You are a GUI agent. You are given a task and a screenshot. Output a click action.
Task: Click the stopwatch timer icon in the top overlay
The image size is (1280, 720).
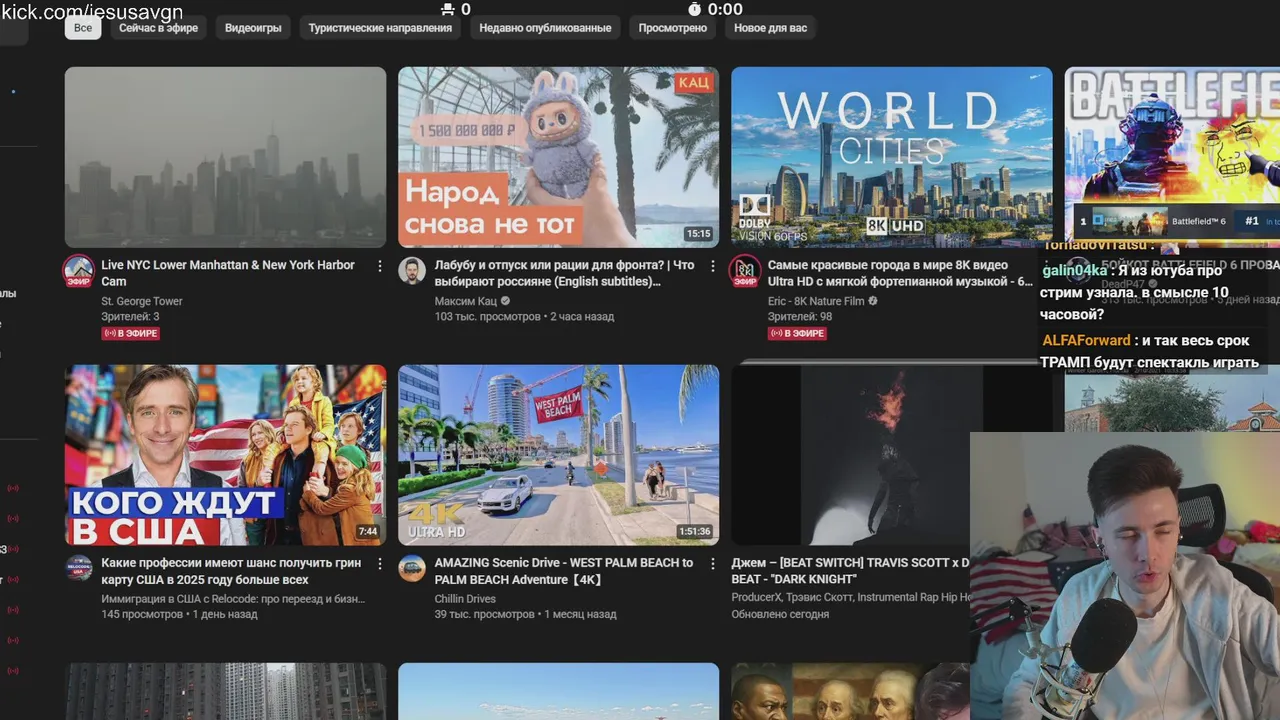pos(695,9)
